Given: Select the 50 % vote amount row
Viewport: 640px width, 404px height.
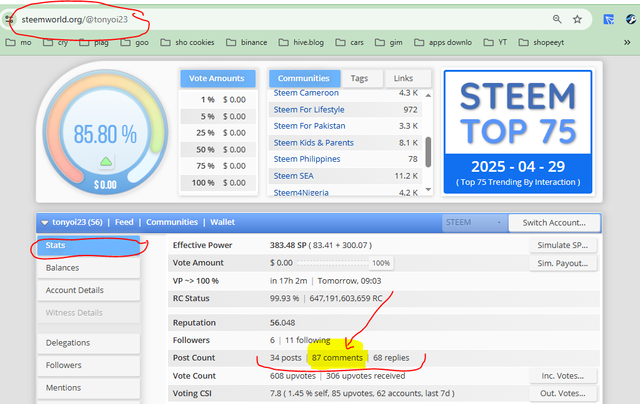Looking at the screenshot, I should [218, 150].
